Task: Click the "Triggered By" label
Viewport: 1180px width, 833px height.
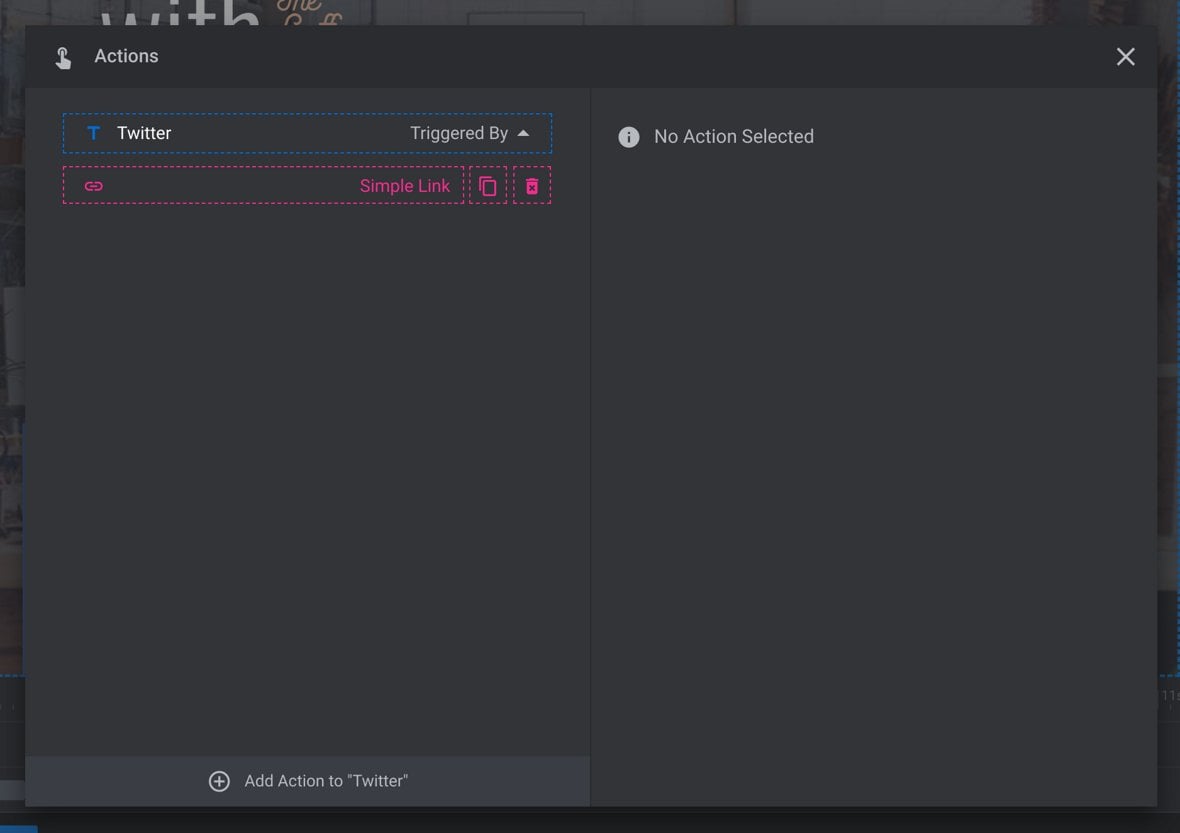Action: (x=459, y=133)
